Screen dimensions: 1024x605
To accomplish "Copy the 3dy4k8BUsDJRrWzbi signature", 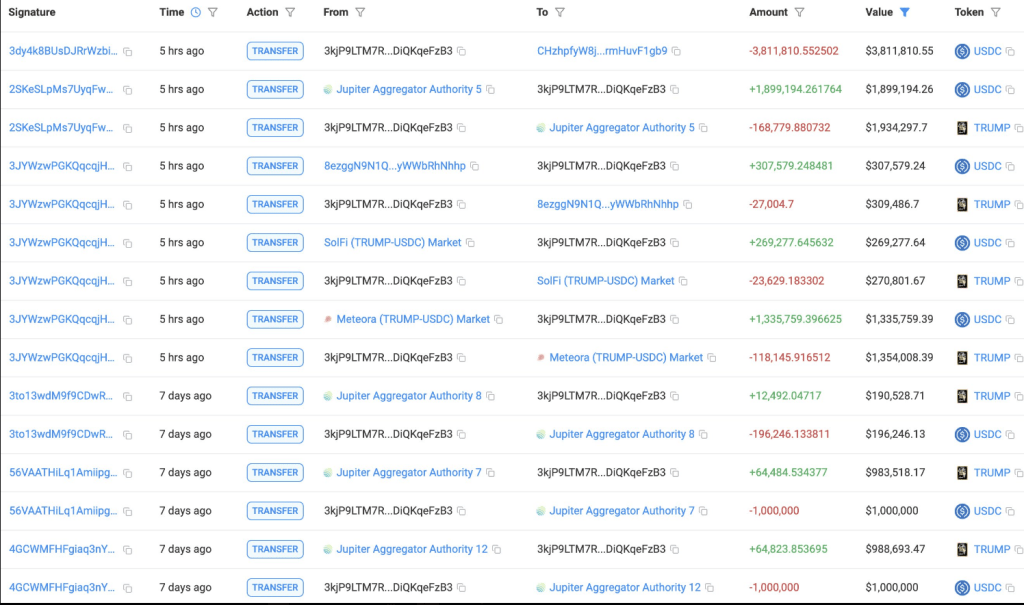I will [x=128, y=51].
